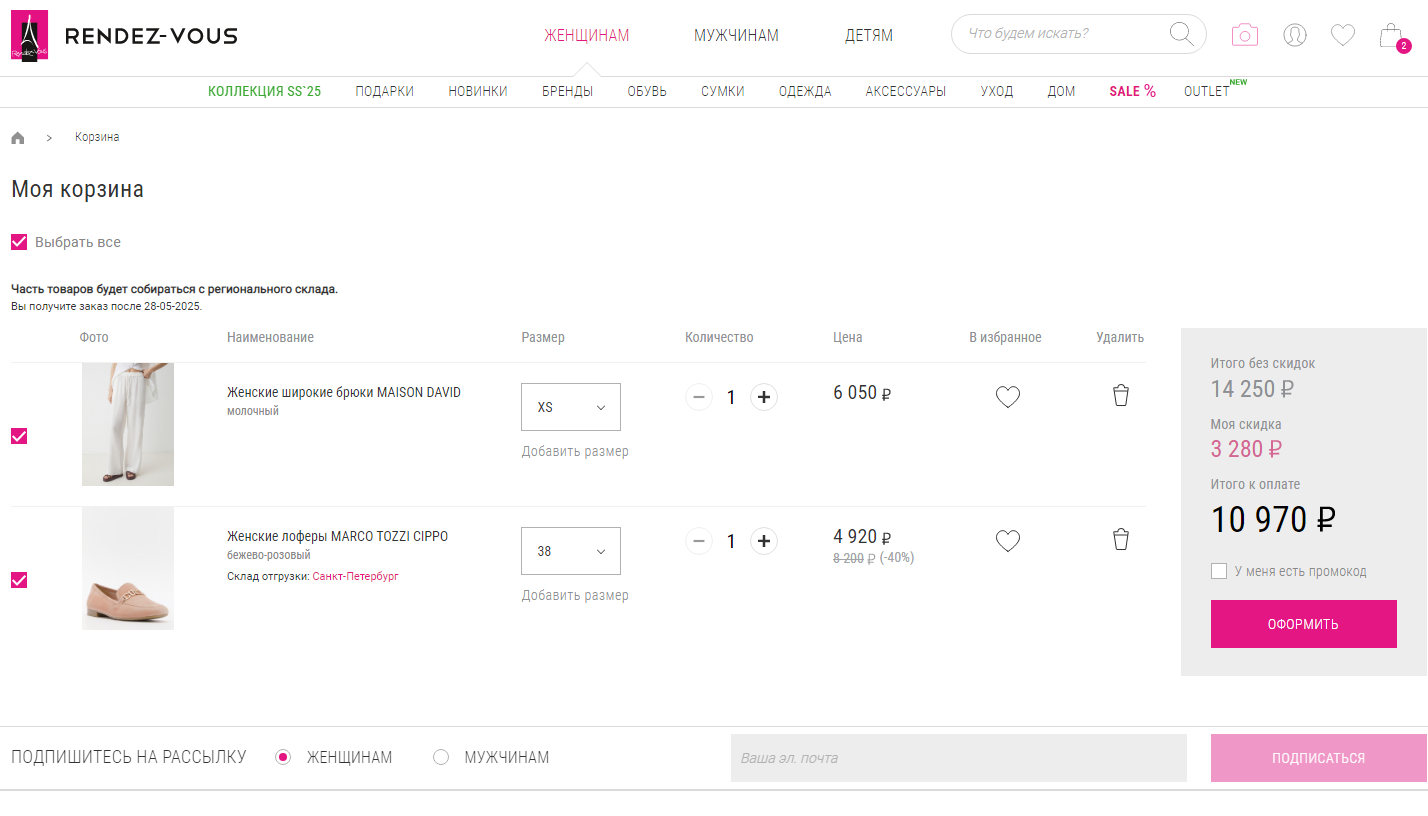
Task: Go to home via breadcrumb house icon
Action: (x=18, y=138)
